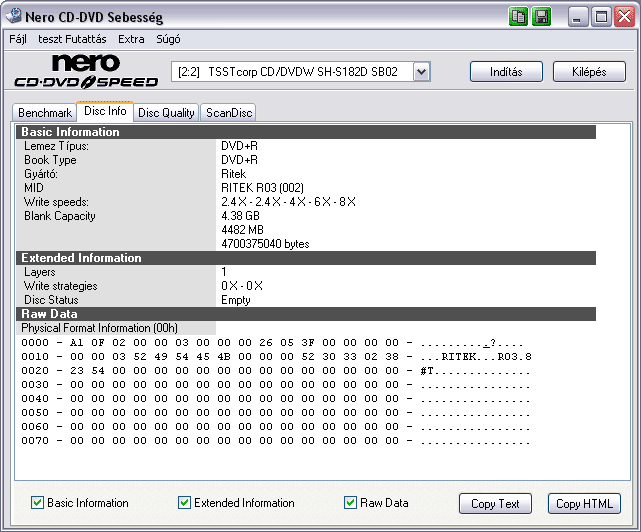The width and height of the screenshot is (641, 532).
Task: Click the Extended Information section header
Action: tap(306, 258)
